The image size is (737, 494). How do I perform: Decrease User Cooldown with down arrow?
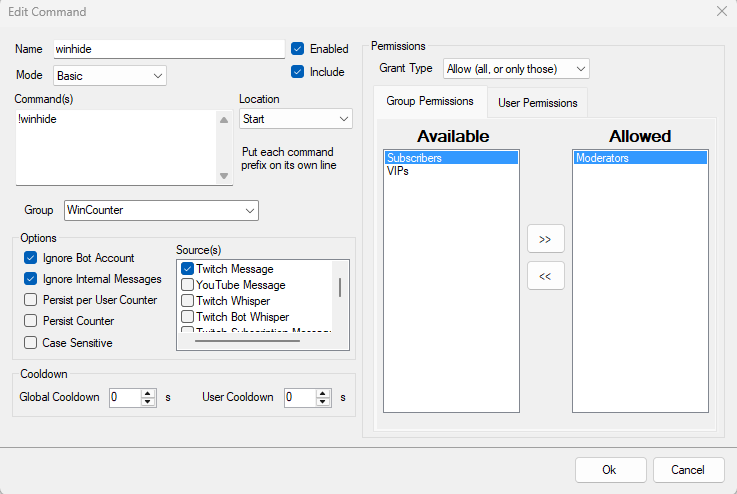click(x=323, y=401)
